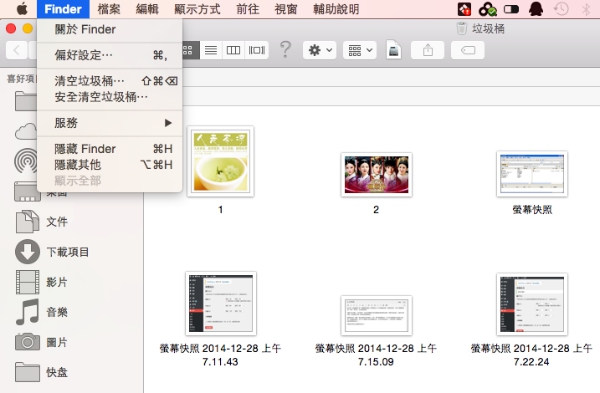Viewport: 600px width, 393px height.
Task: Open the 編輯 menu
Action: [x=147, y=9]
